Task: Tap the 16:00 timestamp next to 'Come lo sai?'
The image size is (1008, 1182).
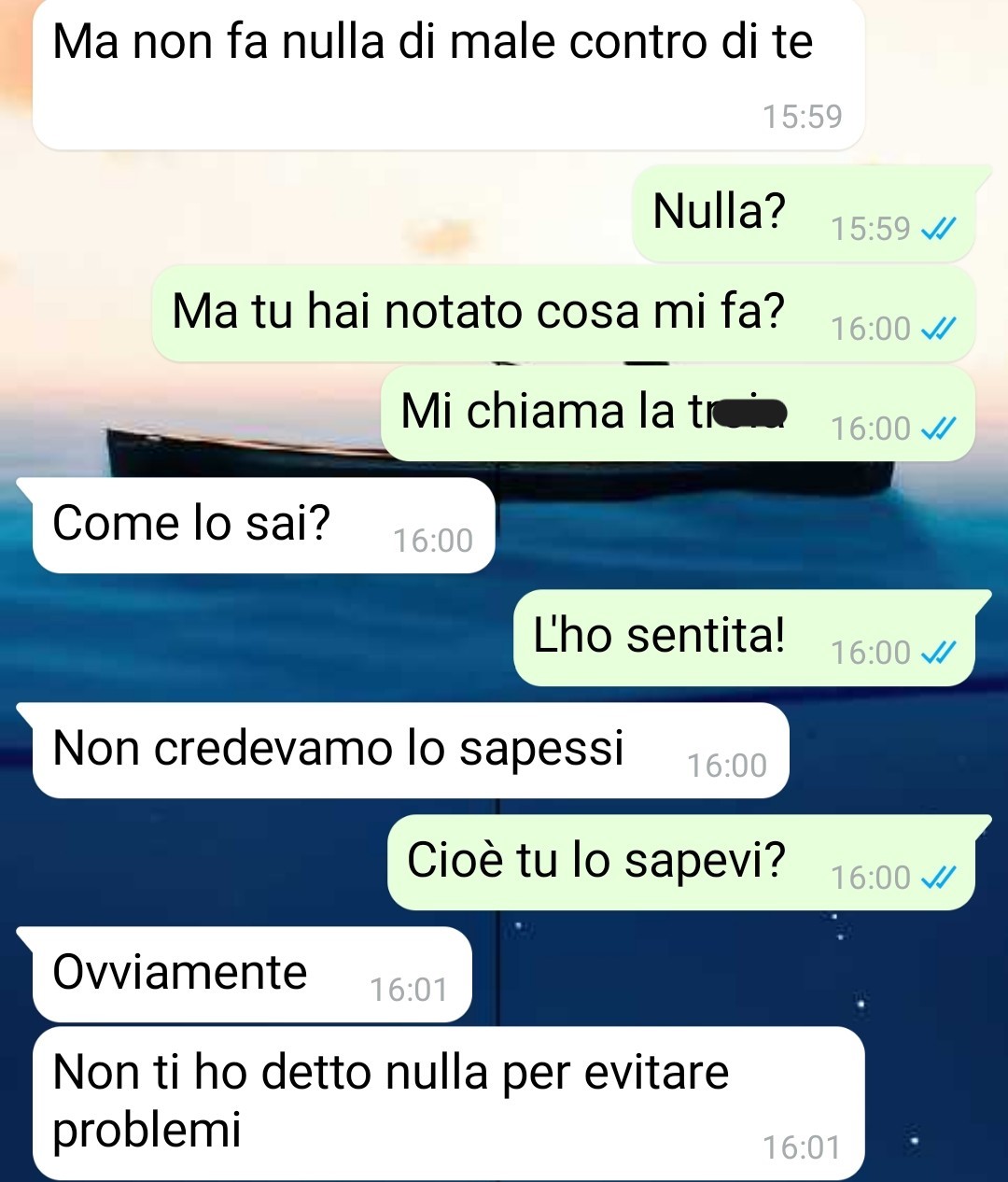Action: (432, 541)
